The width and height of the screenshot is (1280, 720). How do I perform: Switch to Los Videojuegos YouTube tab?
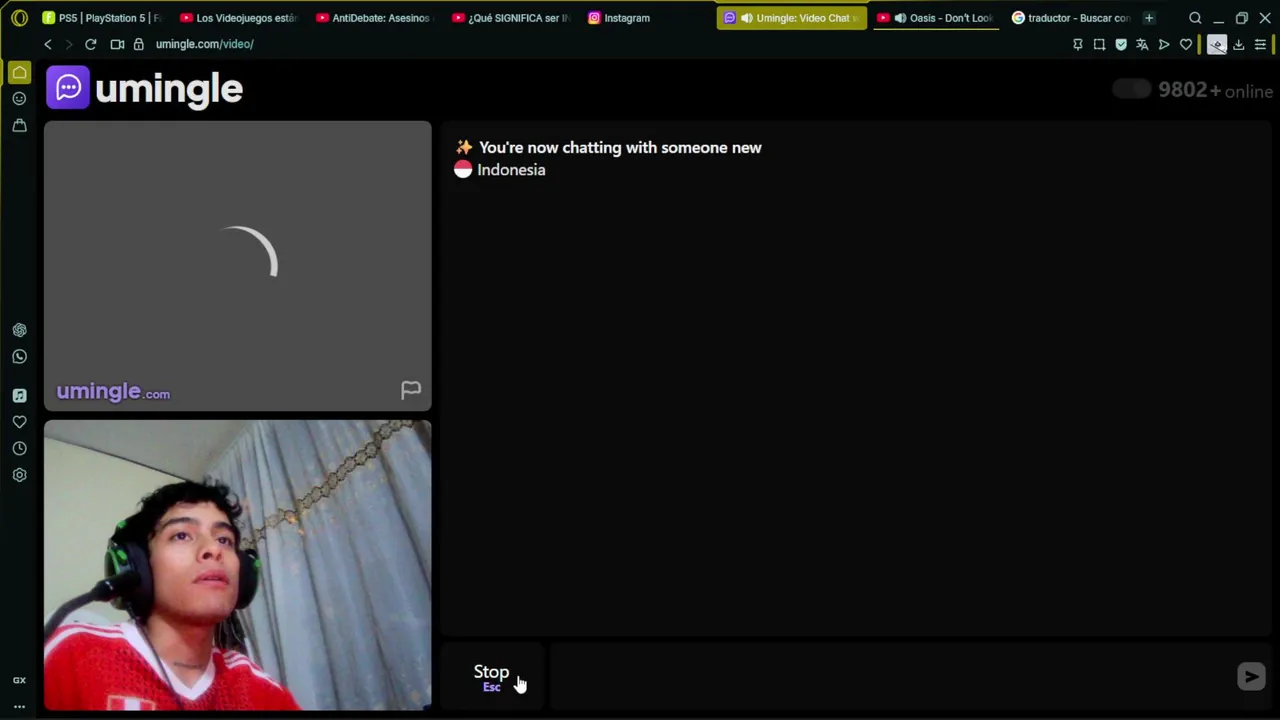pos(239,18)
